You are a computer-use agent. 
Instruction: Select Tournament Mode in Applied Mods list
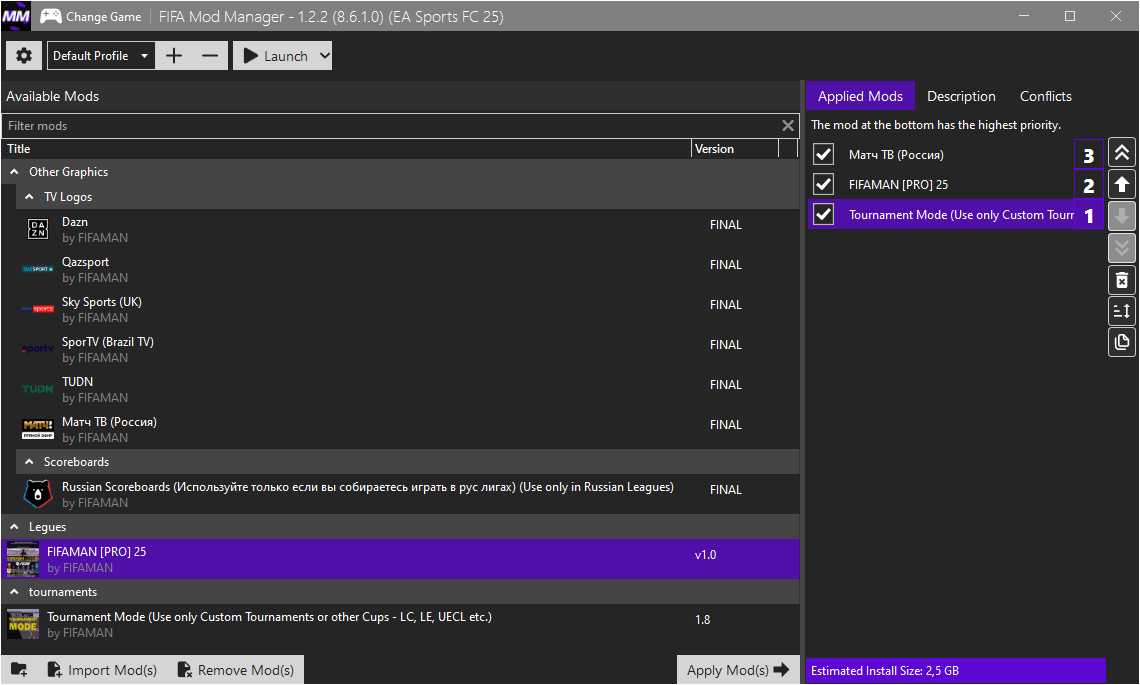point(961,215)
